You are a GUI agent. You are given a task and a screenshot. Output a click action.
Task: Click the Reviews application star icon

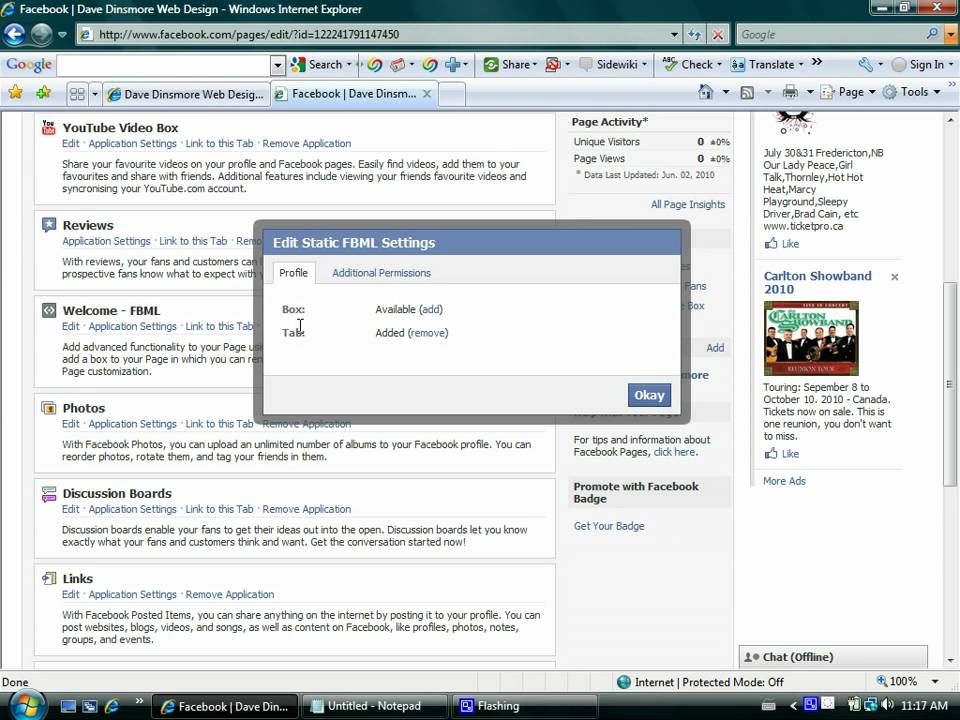tap(49, 225)
